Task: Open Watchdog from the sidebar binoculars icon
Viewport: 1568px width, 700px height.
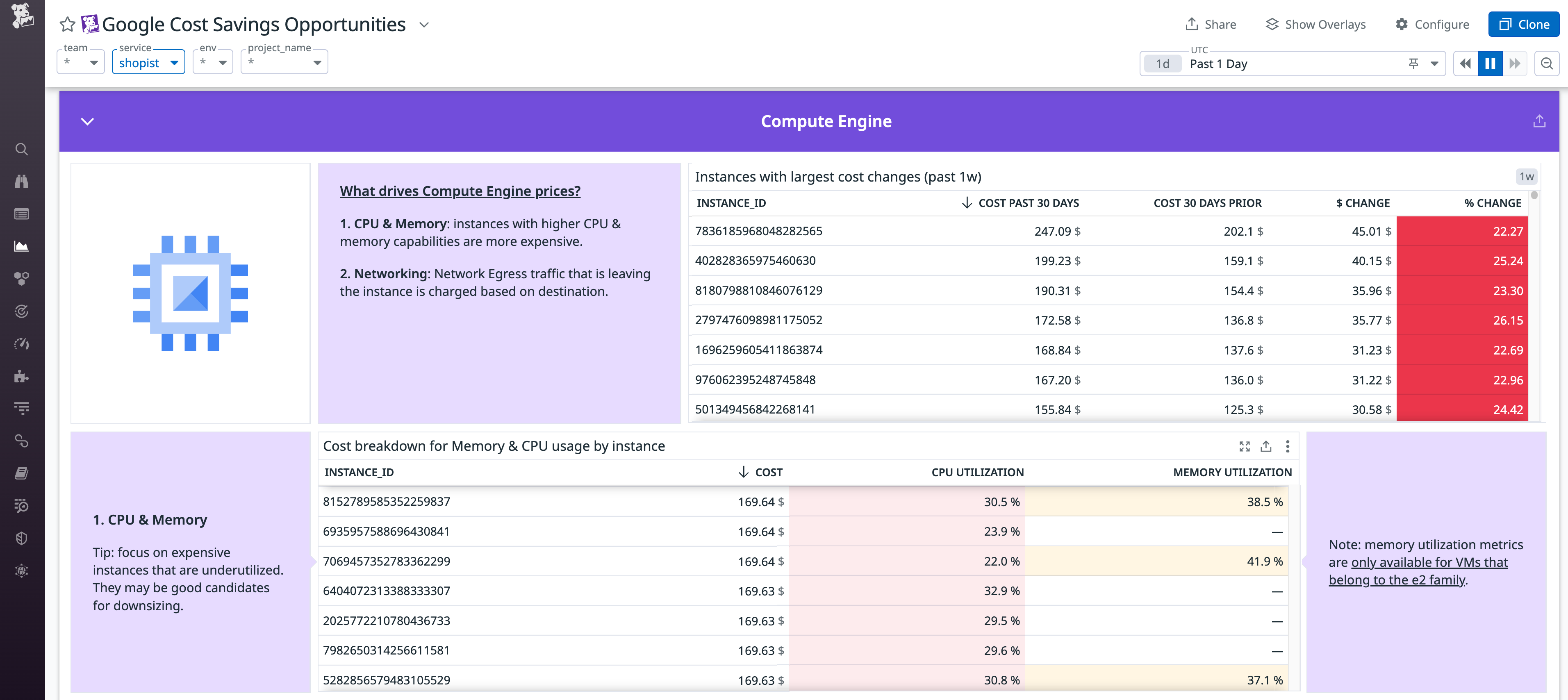Action: [22, 181]
